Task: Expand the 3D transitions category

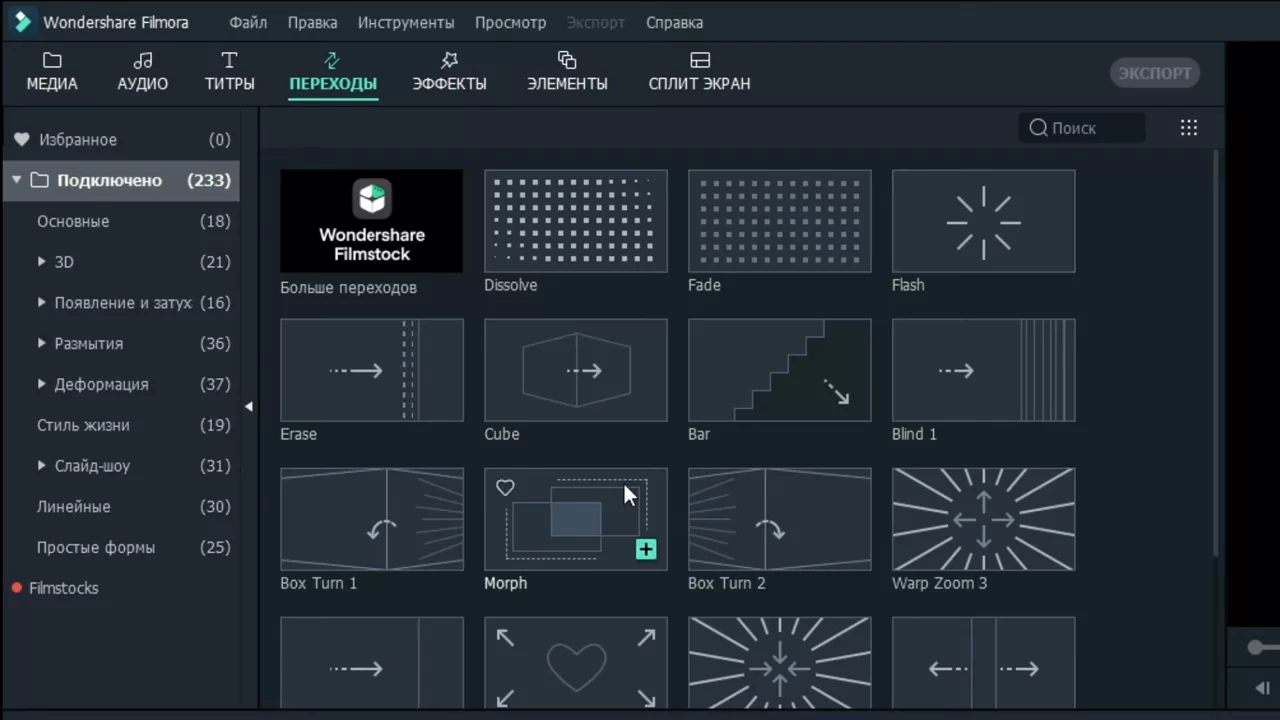Action: [x=42, y=262]
